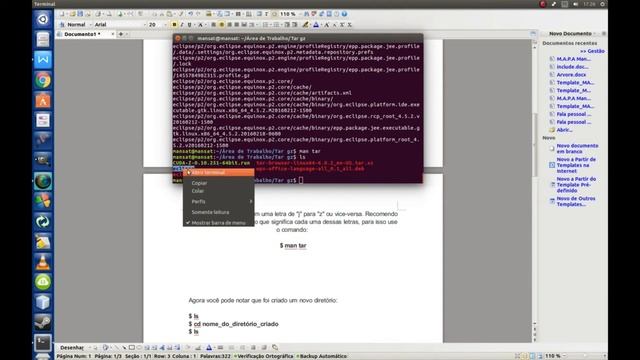Click the Página: 1/3 status entry

pyautogui.click(x=108, y=356)
